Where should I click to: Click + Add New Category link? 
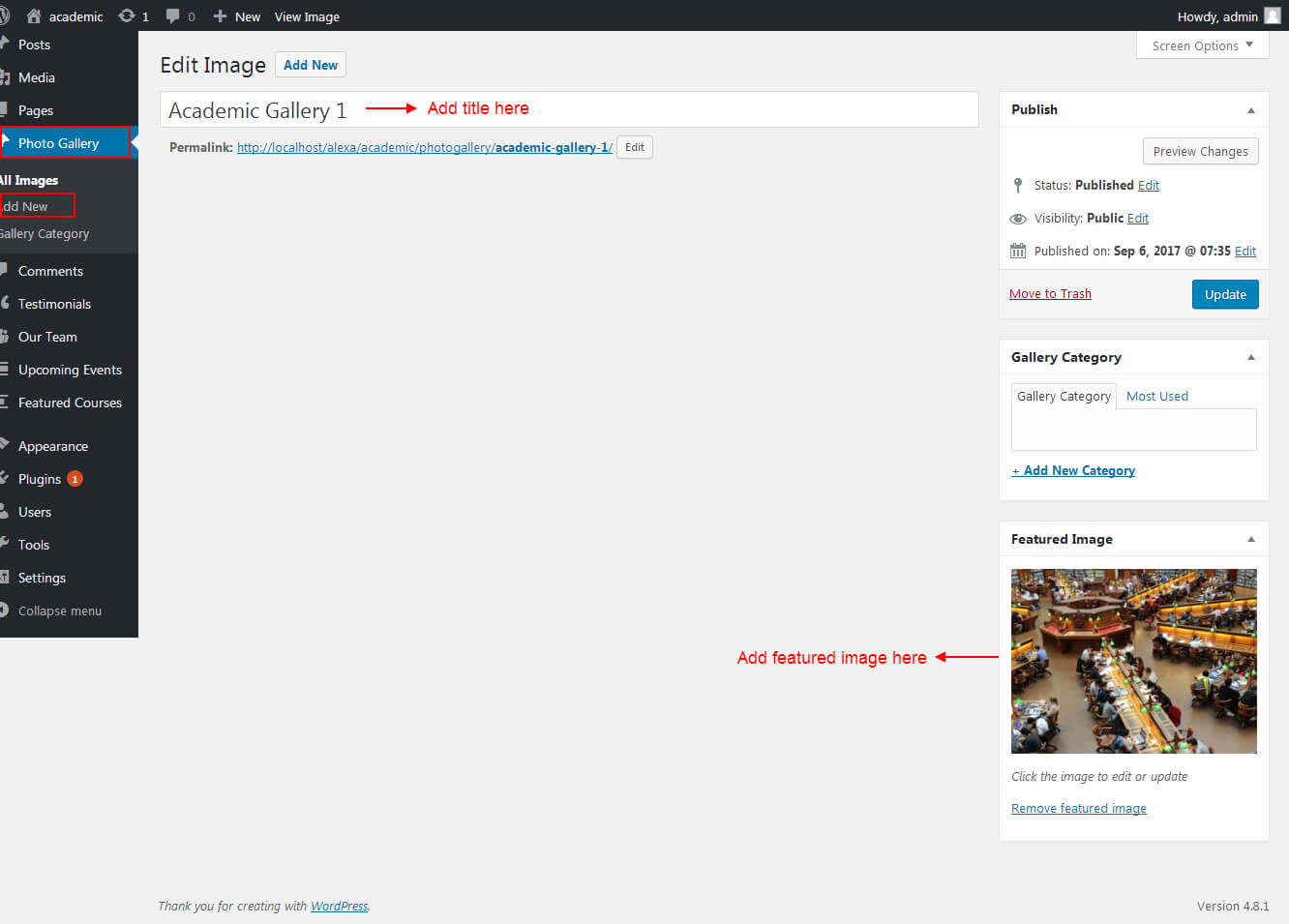(1073, 470)
